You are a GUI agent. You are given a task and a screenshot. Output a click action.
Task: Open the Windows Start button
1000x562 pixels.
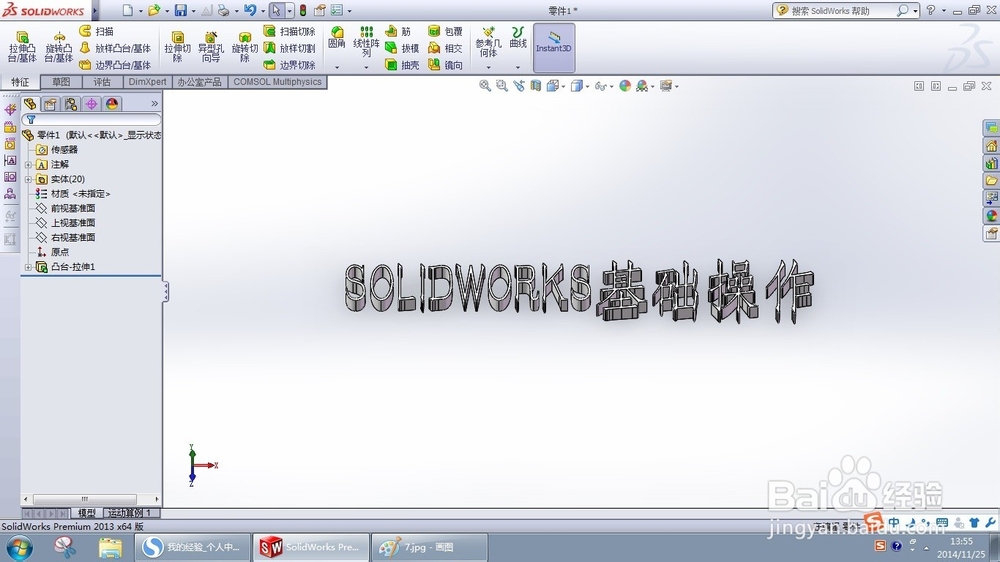pyautogui.click(x=20, y=547)
